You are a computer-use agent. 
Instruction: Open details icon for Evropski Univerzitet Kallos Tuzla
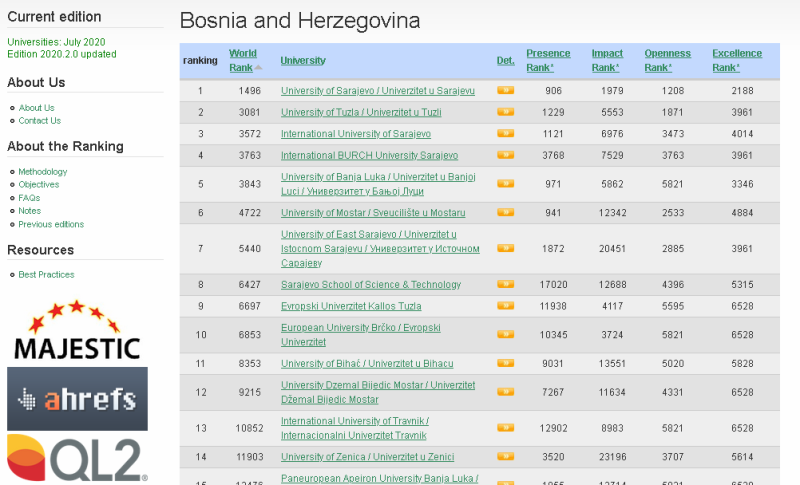click(505, 305)
